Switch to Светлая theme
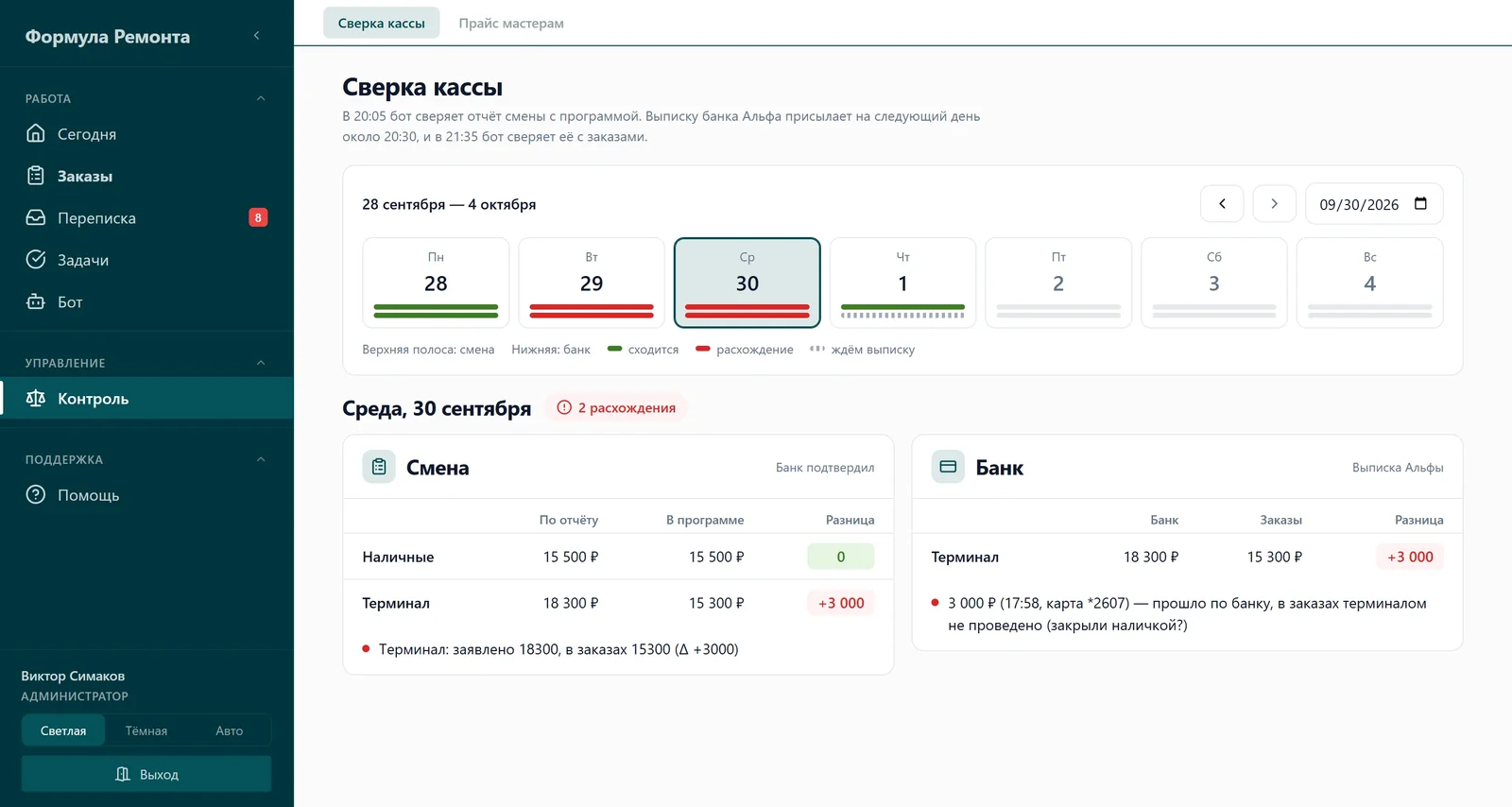The image size is (1512, 807). click(63, 730)
